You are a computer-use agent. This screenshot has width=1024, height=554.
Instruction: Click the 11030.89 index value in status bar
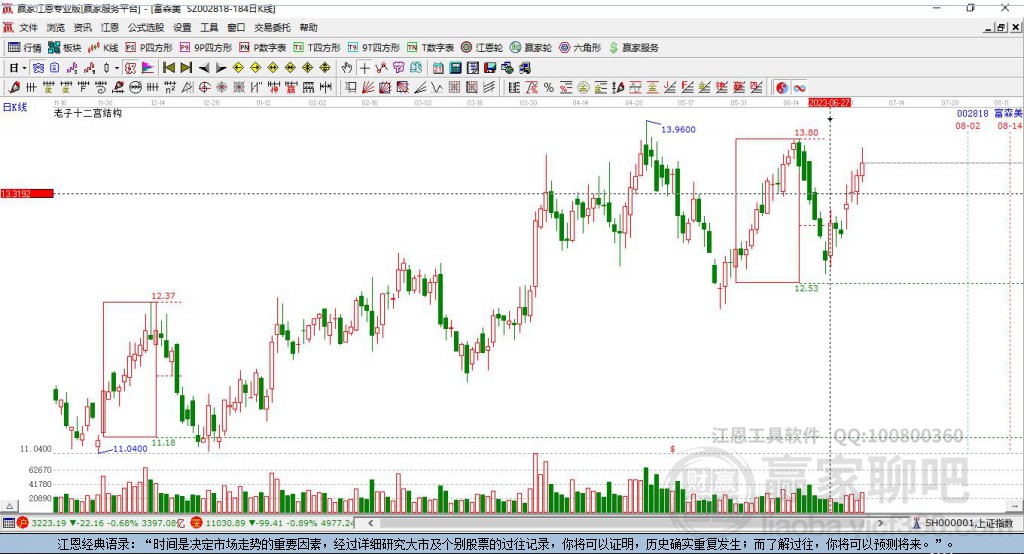coord(226,523)
